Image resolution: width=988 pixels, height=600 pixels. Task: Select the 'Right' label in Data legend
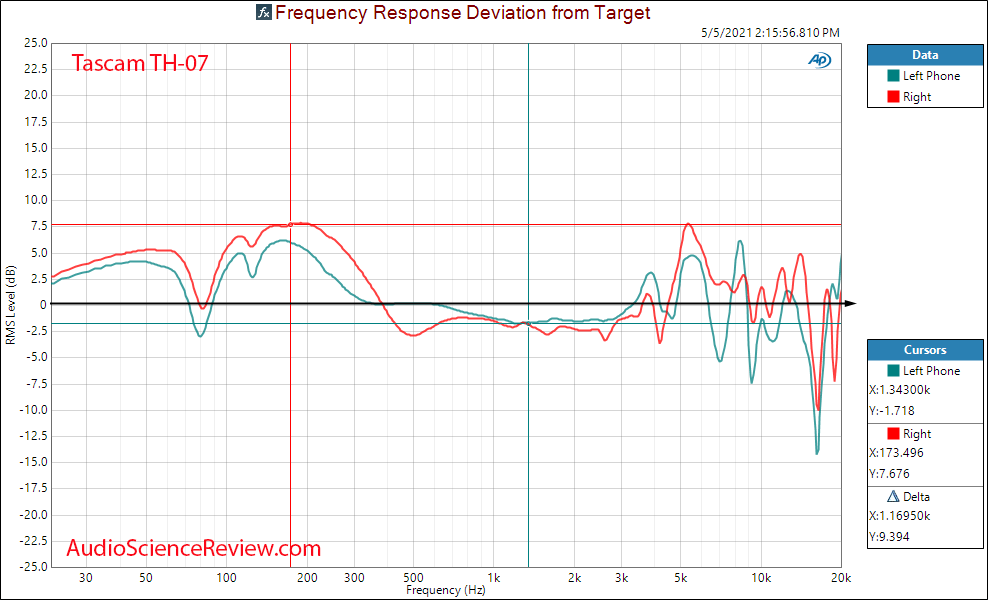(x=917, y=97)
